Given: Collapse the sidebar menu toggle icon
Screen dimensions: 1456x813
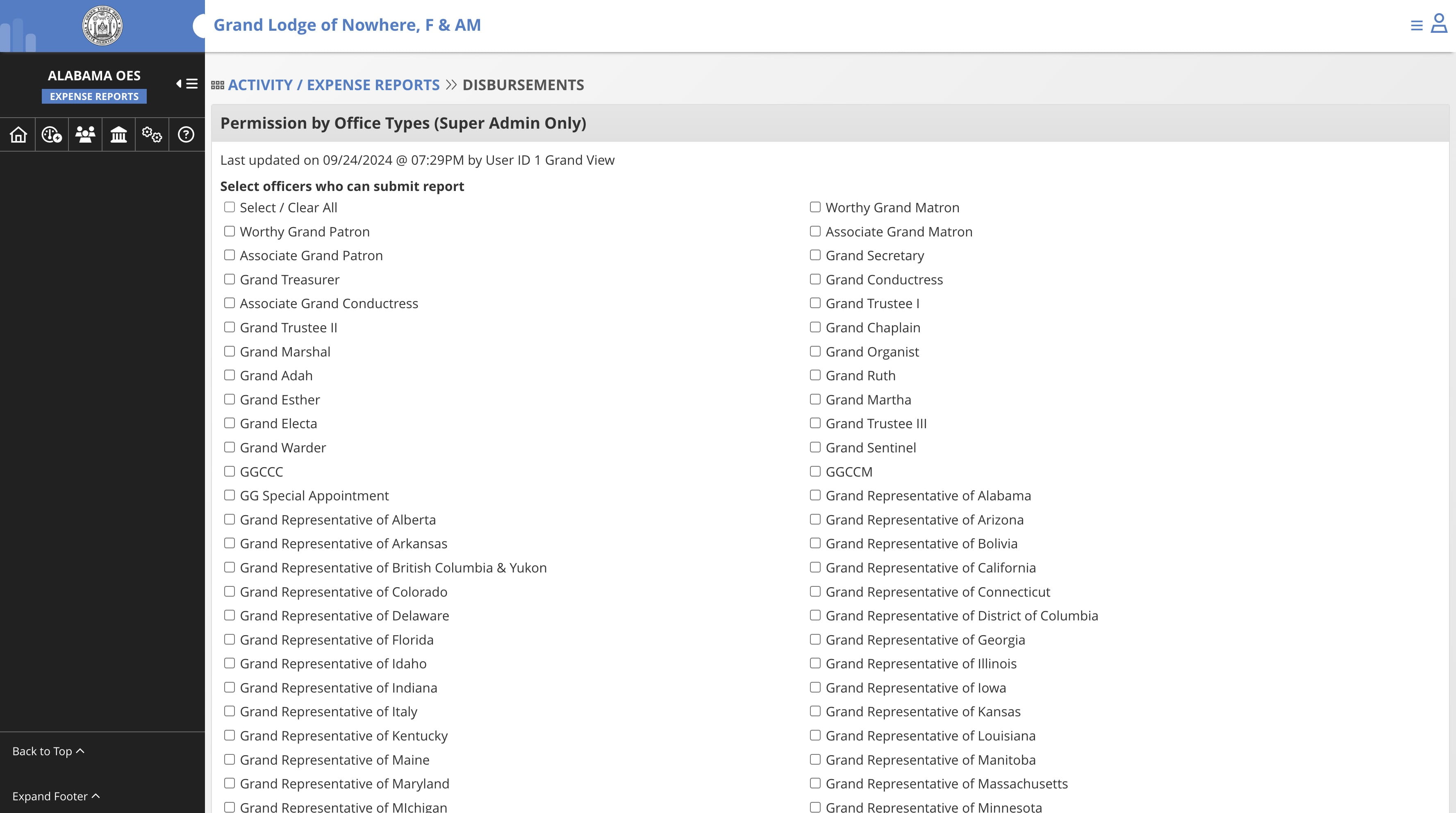Looking at the screenshot, I should coord(187,84).
